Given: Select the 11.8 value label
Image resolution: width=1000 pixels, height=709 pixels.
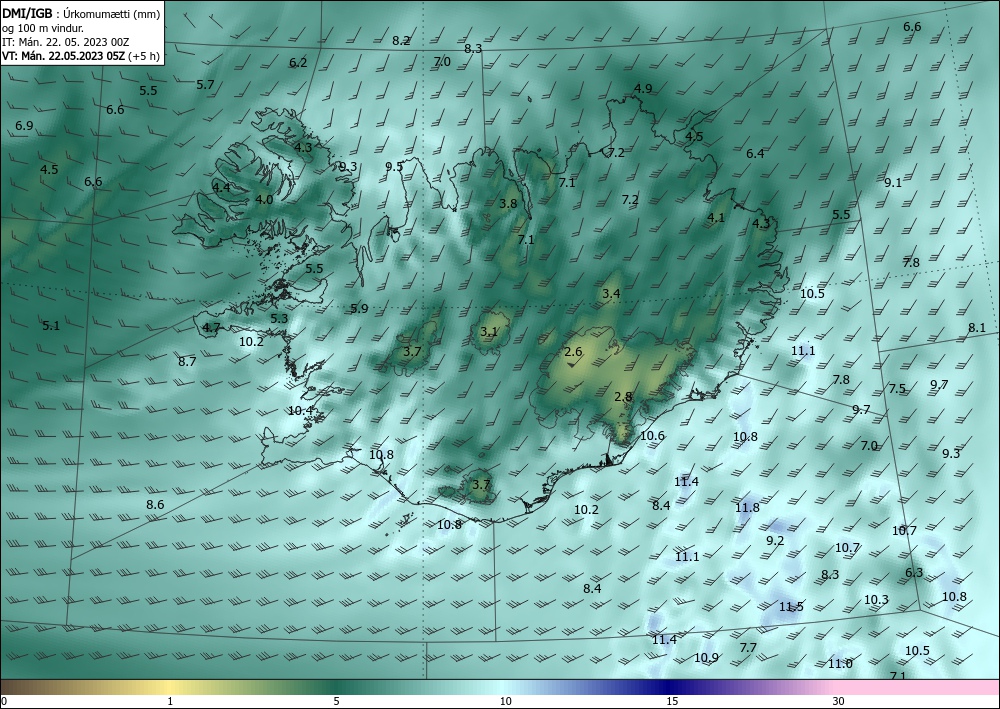Looking at the screenshot, I should (747, 508).
